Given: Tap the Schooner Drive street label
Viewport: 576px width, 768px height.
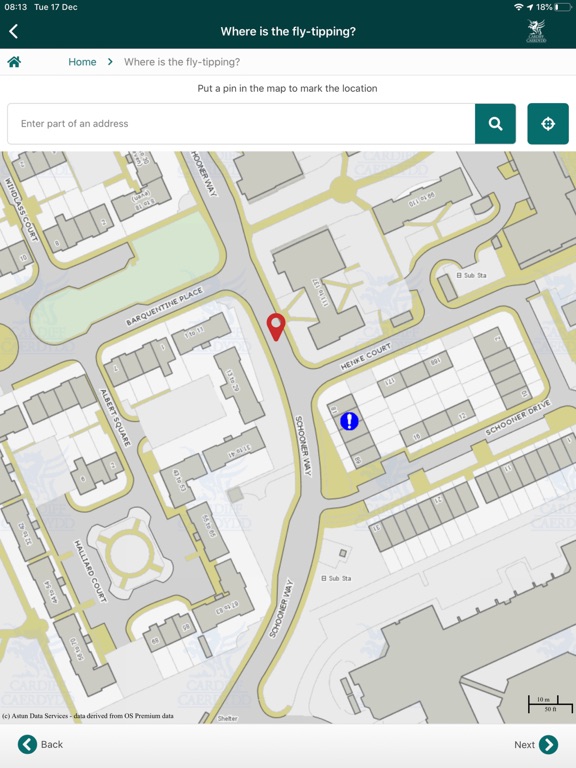Looking at the screenshot, I should [x=518, y=417].
